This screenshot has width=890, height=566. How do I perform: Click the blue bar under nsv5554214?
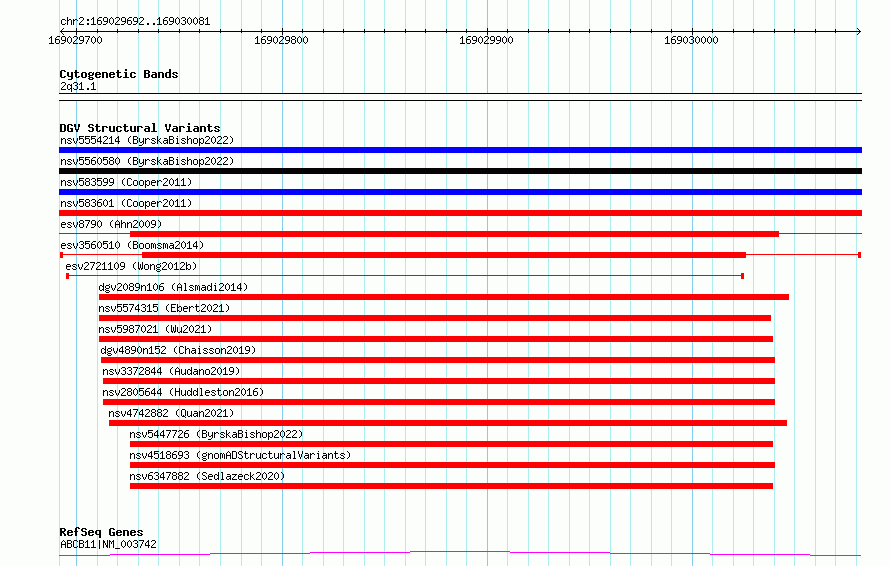[x=460, y=150]
